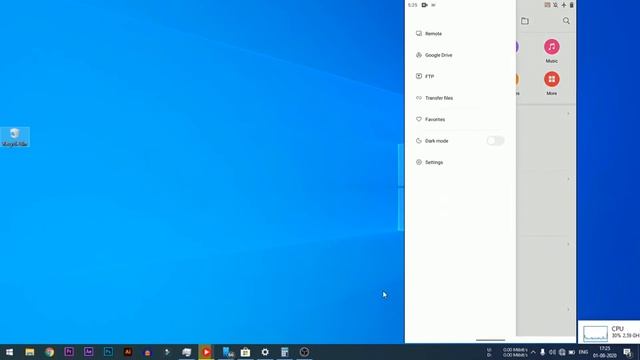
Task: Click the volume speaker tray icon
Action: click(552, 352)
